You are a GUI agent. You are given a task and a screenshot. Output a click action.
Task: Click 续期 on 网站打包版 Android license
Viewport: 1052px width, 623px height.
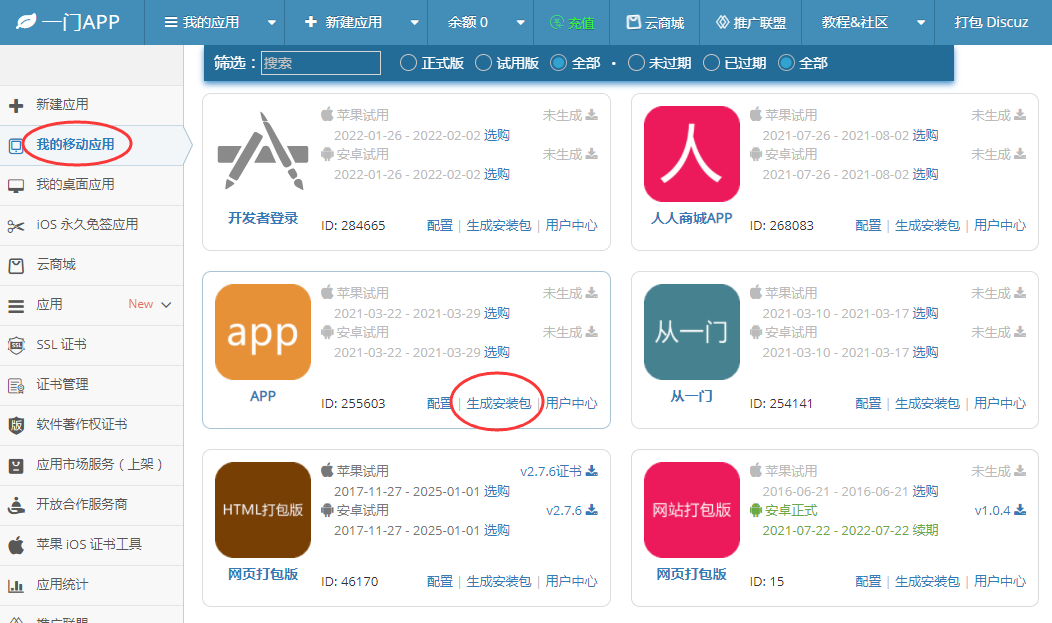coord(925,530)
